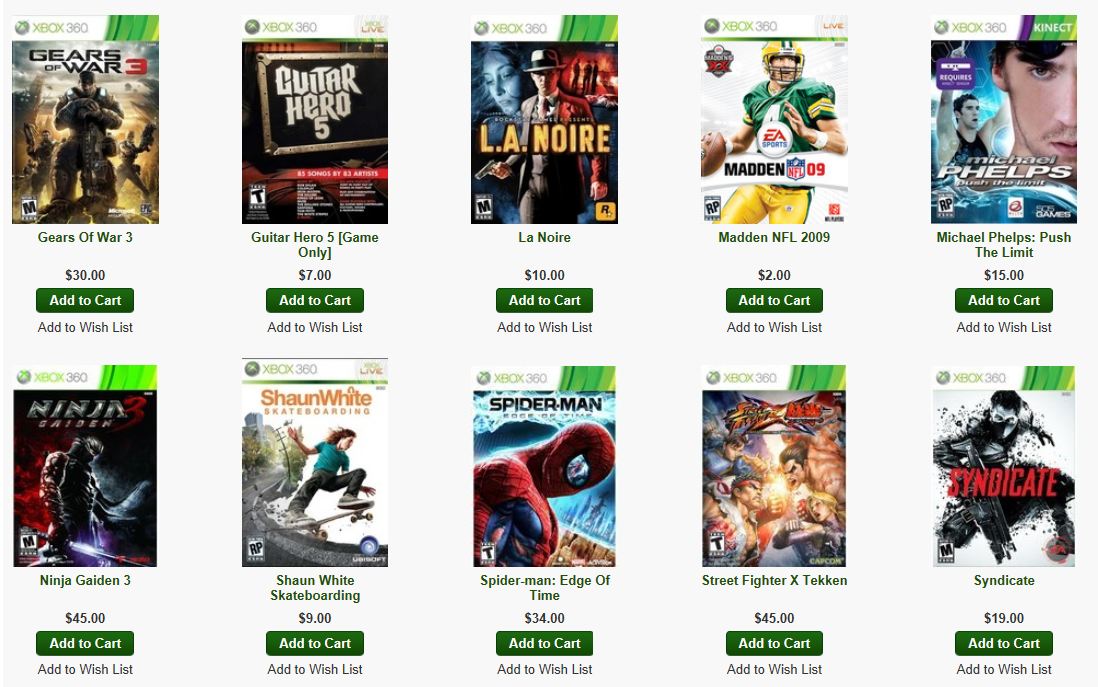1098x687 pixels.
Task: Add La Noire to wish list
Action: click(544, 327)
